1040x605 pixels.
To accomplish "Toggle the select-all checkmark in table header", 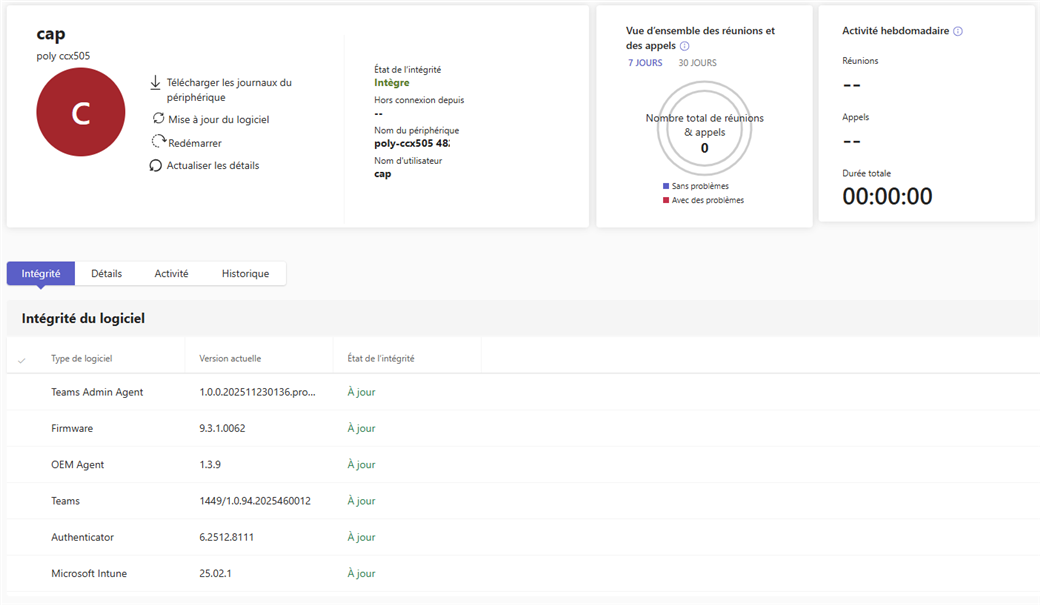I will coord(22,359).
